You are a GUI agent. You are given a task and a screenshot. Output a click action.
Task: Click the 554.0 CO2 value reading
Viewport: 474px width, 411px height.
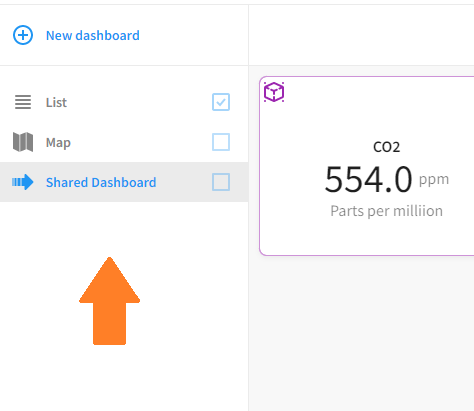(368, 180)
